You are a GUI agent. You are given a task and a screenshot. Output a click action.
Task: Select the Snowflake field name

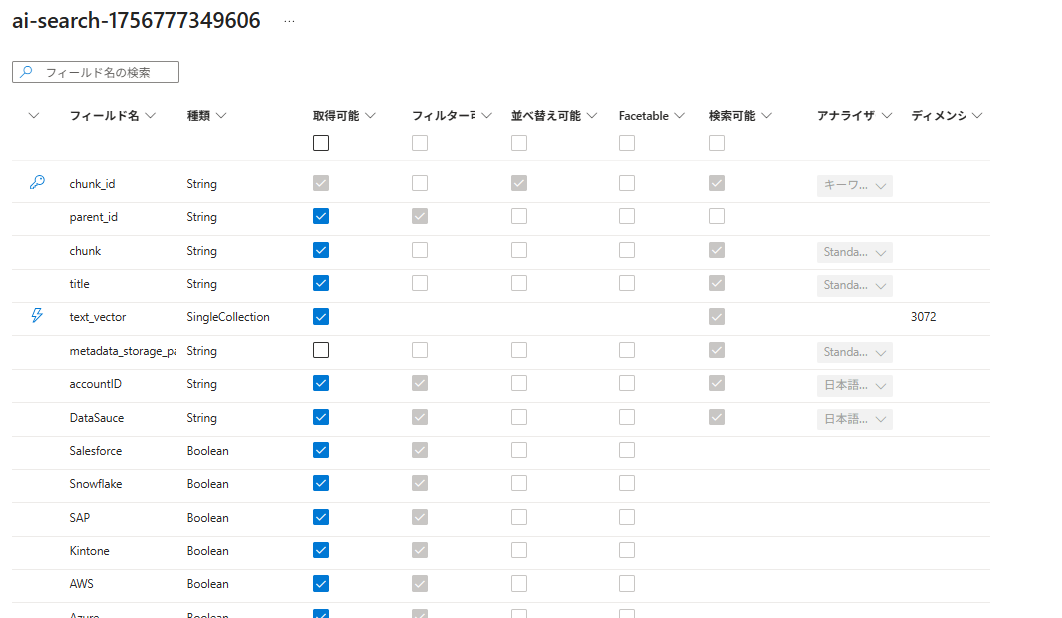95,485
